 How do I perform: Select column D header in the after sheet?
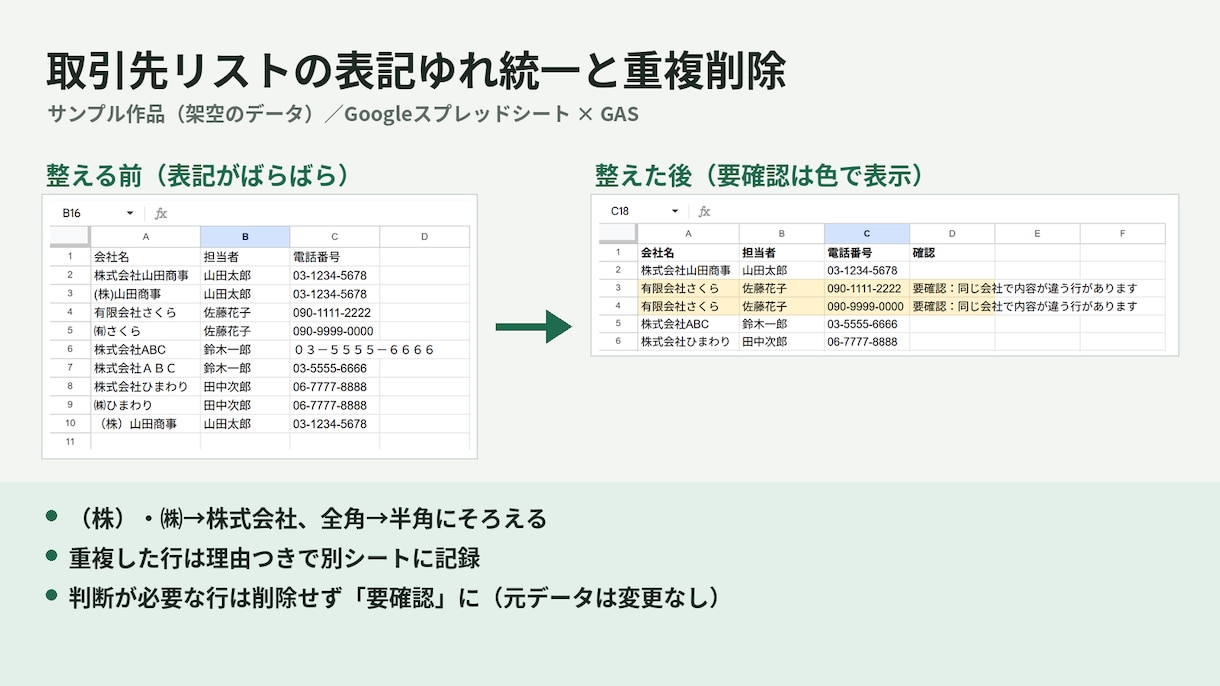(x=952, y=234)
